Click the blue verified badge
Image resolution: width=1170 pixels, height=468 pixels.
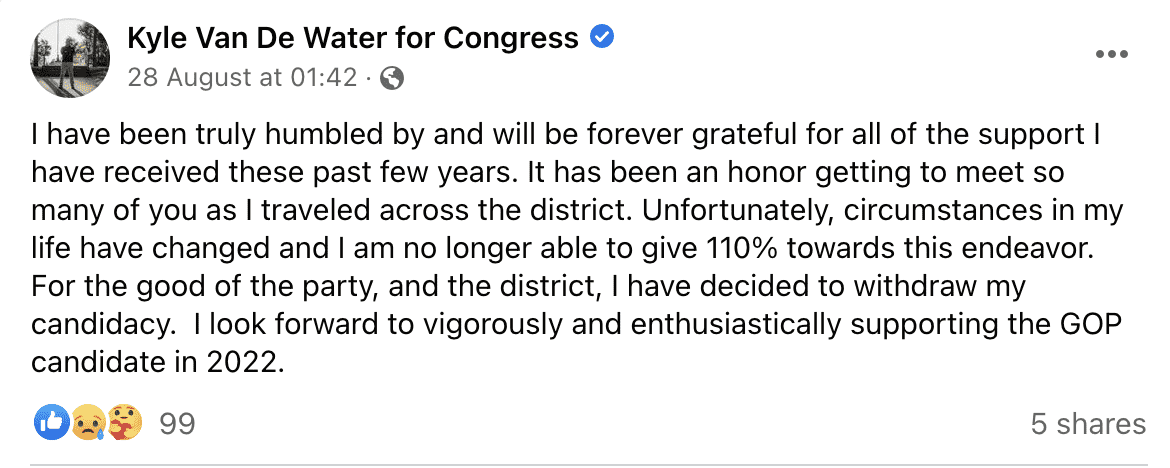tap(602, 38)
